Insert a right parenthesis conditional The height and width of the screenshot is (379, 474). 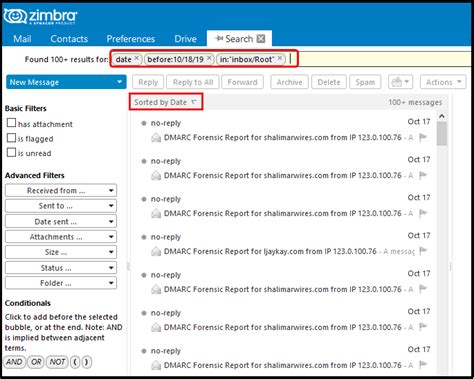[87, 362]
